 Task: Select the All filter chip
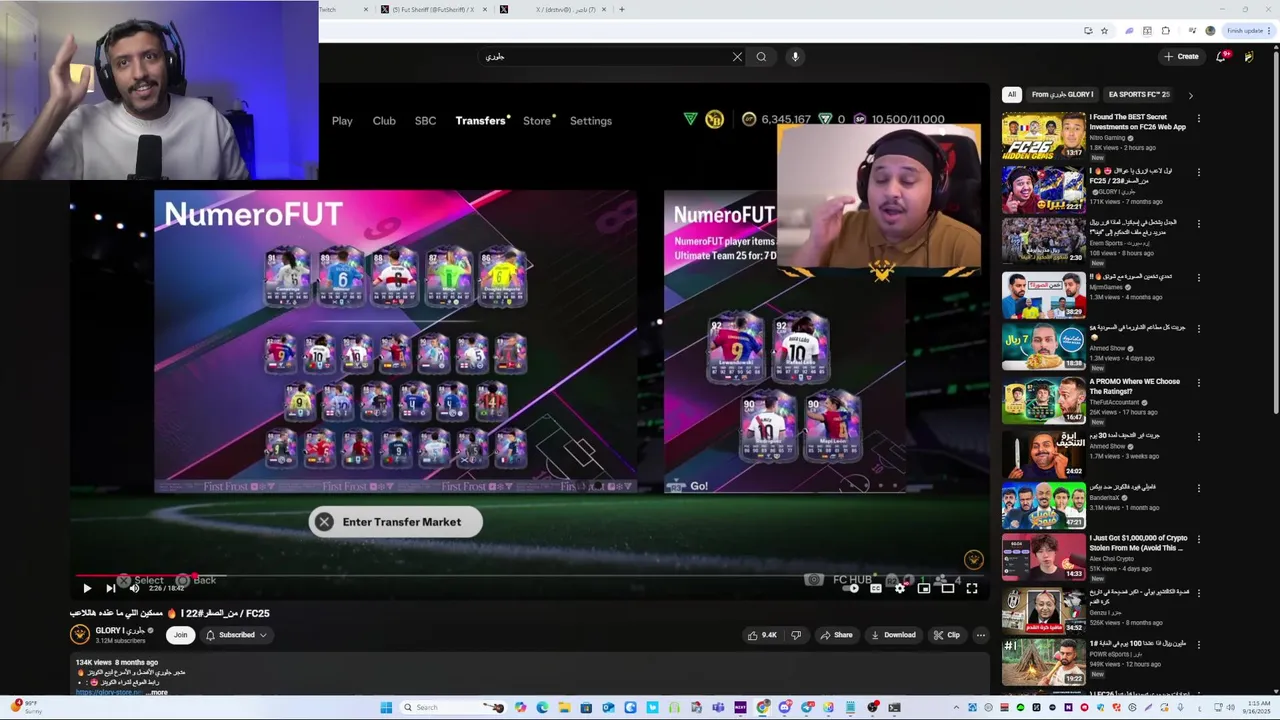1011,95
